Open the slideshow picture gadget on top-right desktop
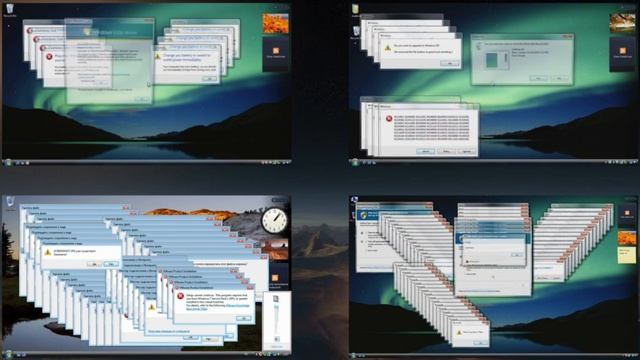Screen dimensions: 640x360 point(622,23)
